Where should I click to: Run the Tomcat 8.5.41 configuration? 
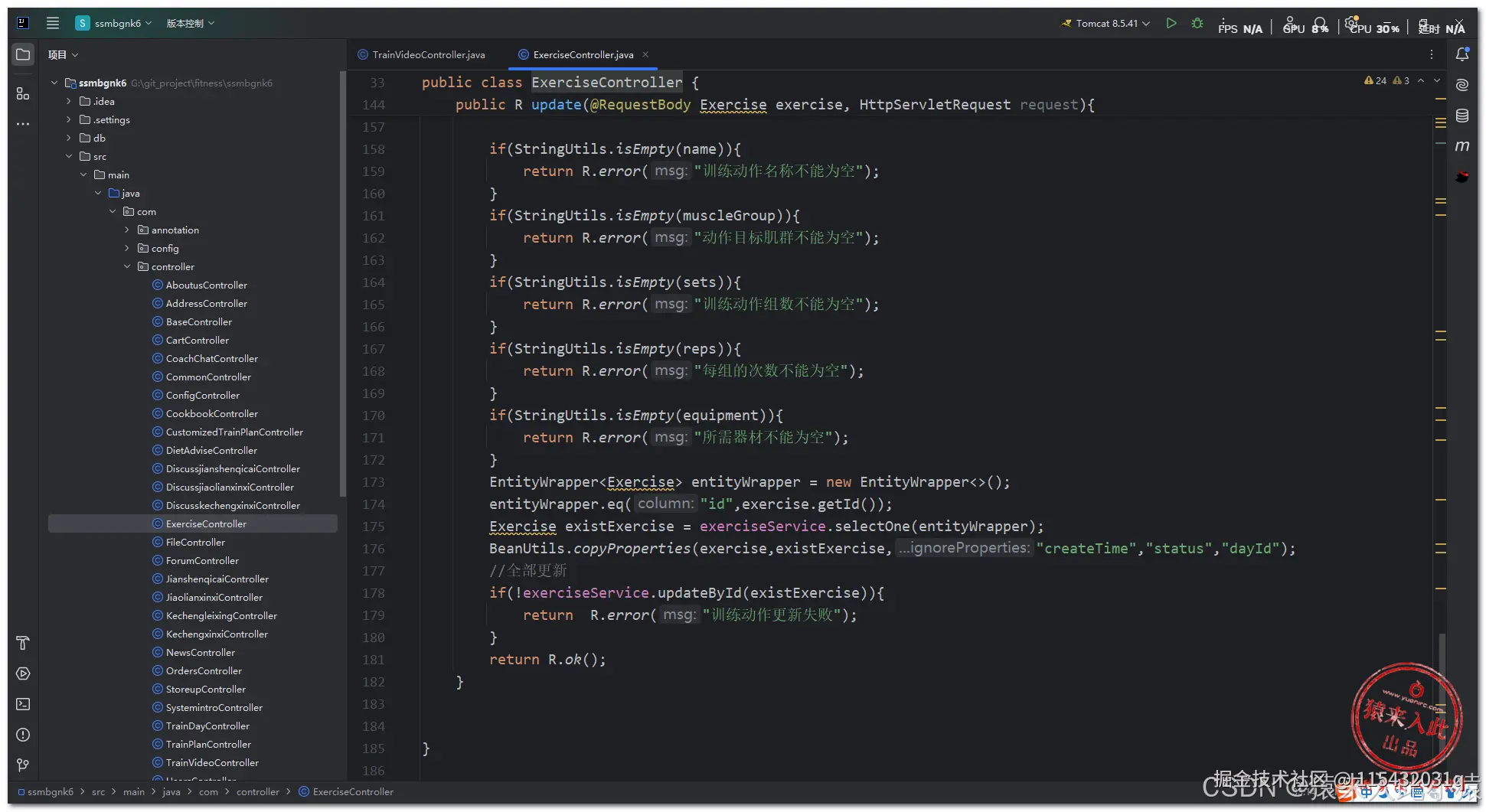pyautogui.click(x=1171, y=23)
